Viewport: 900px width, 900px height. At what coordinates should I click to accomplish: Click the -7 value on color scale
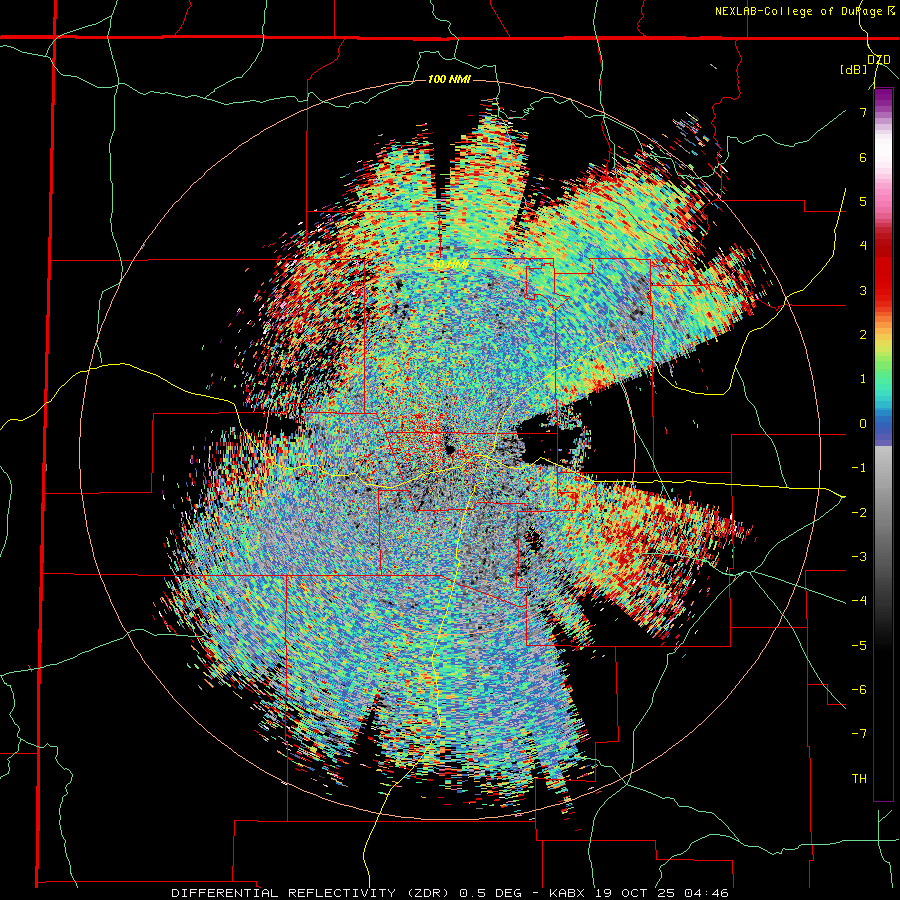click(x=859, y=734)
